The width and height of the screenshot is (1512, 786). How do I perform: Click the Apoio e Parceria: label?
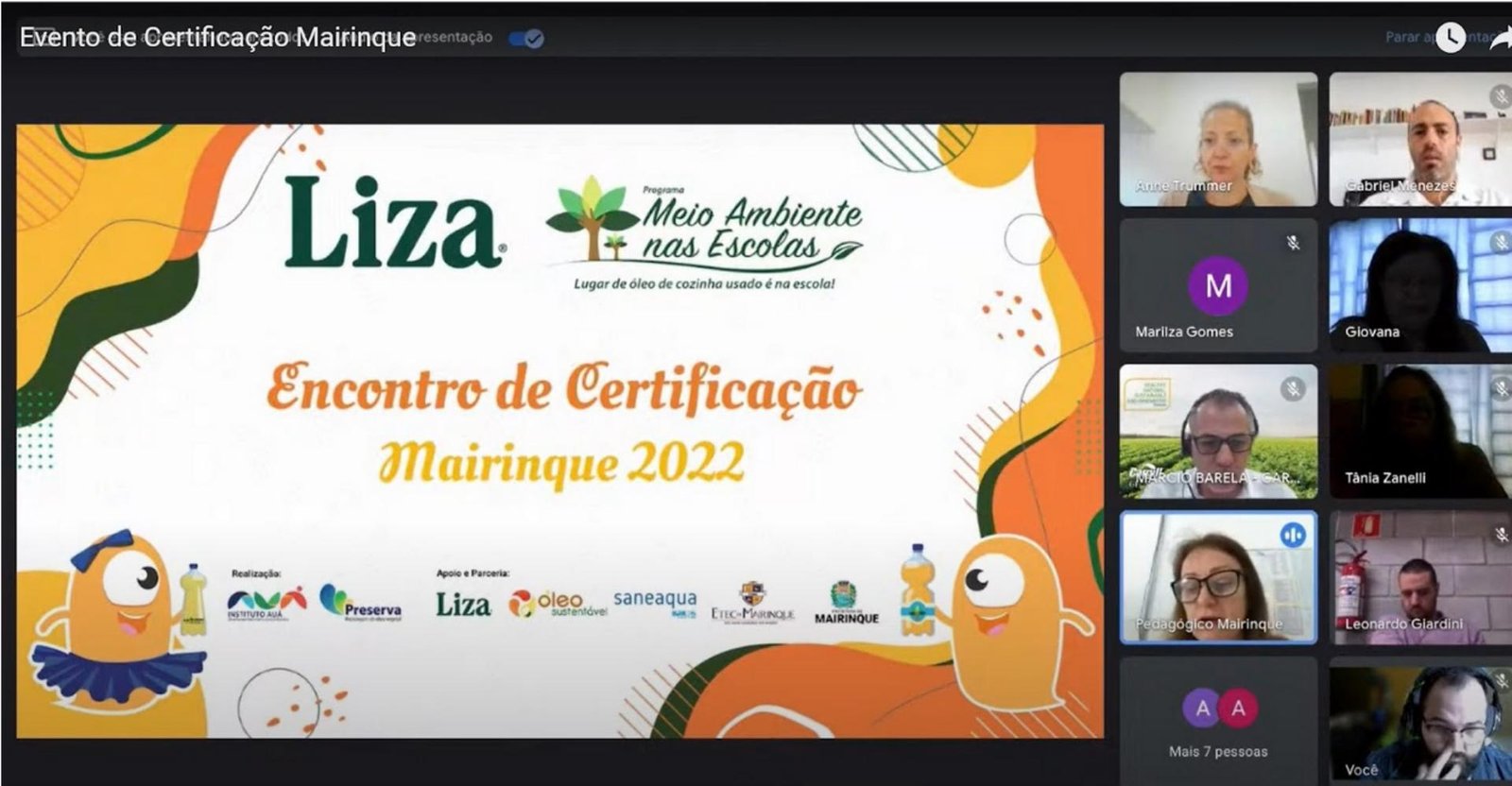point(472,573)
